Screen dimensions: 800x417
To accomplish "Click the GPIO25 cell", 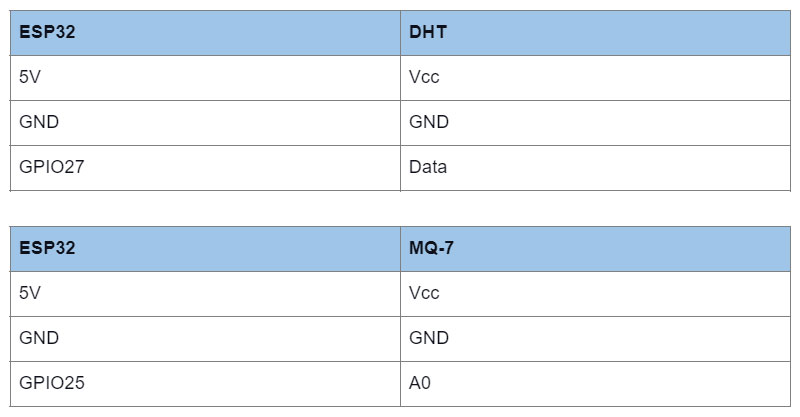I will [205, 384].
